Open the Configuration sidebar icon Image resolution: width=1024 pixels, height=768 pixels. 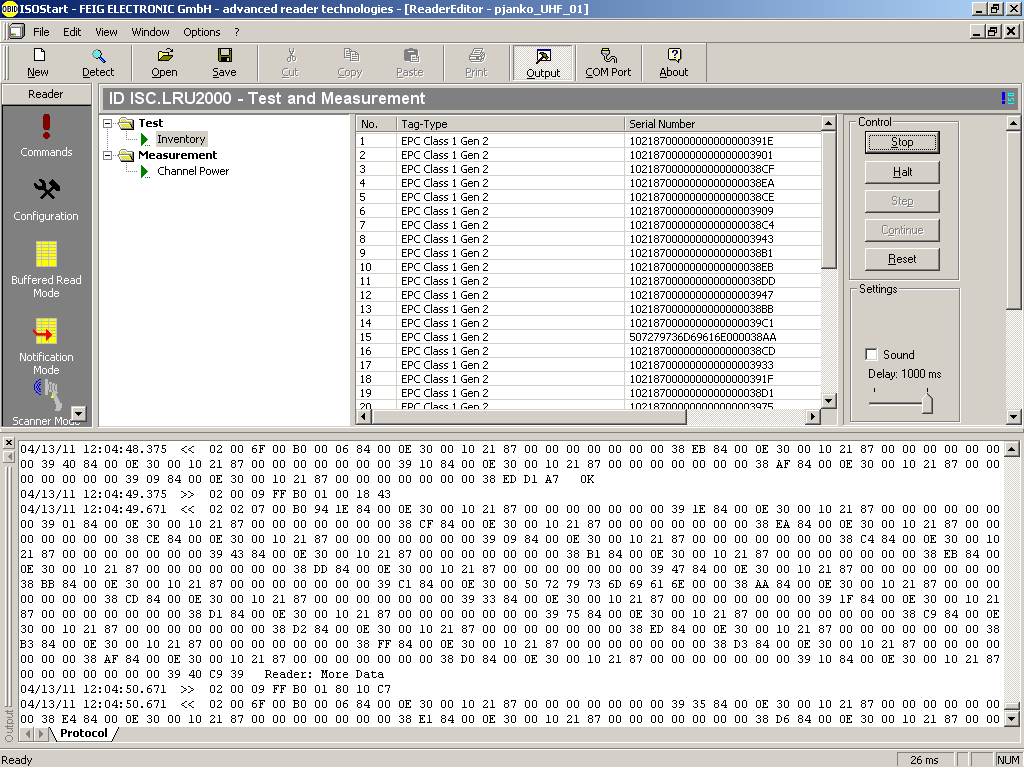tap(46, 189)
